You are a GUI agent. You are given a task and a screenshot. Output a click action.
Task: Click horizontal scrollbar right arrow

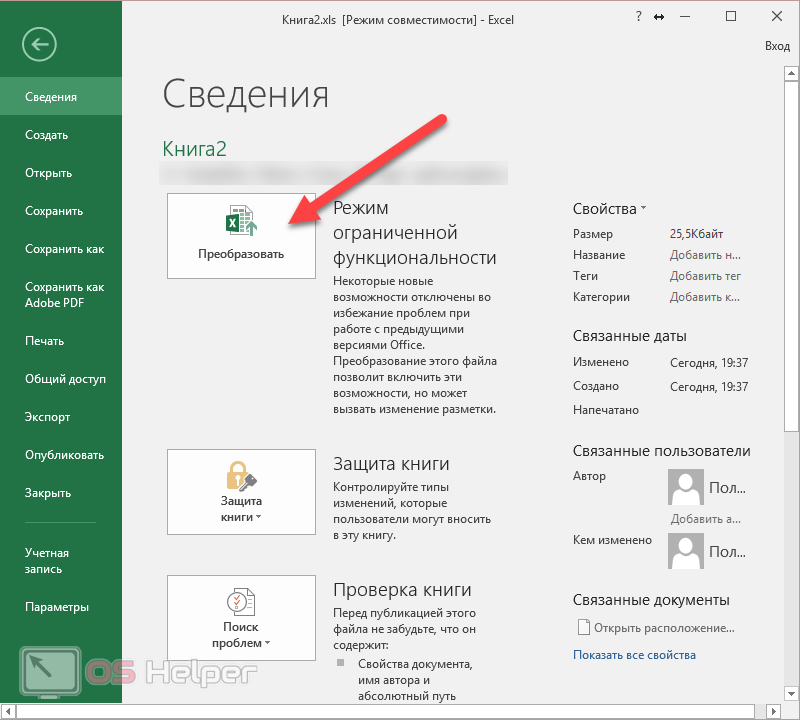click(x=773, y=711)
